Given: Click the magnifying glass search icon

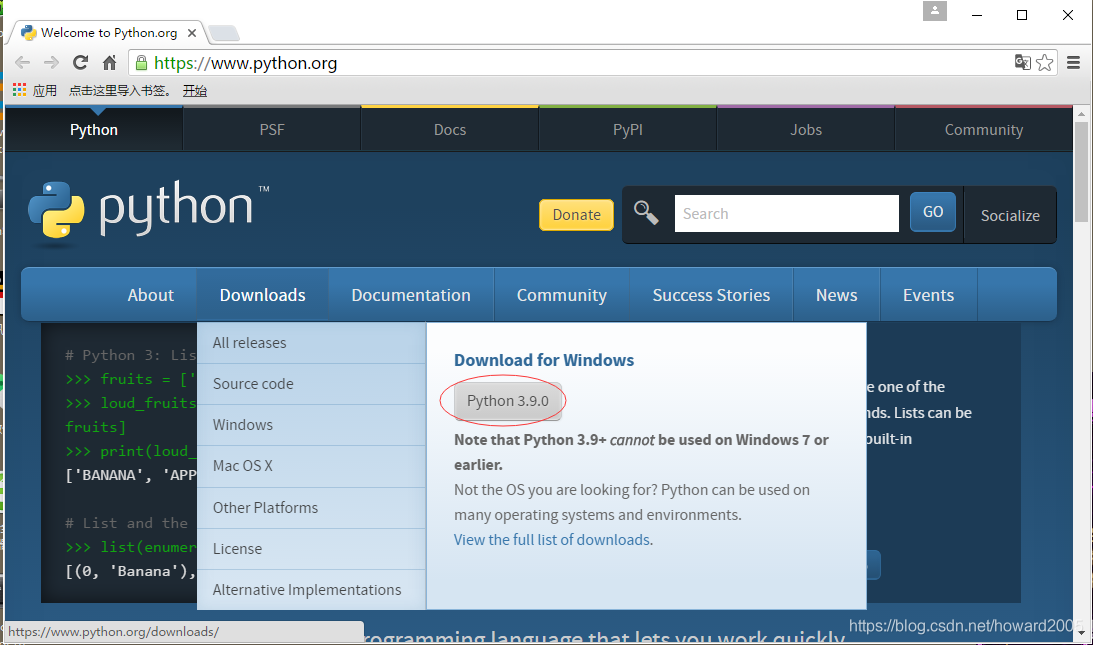Looking at the screenshot, I should tap(645, 213).
